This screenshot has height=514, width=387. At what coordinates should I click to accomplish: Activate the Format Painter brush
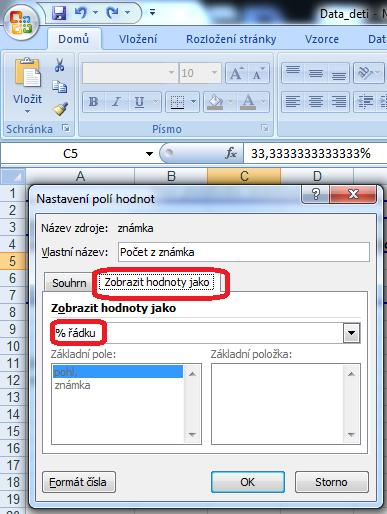coord(61,108)
